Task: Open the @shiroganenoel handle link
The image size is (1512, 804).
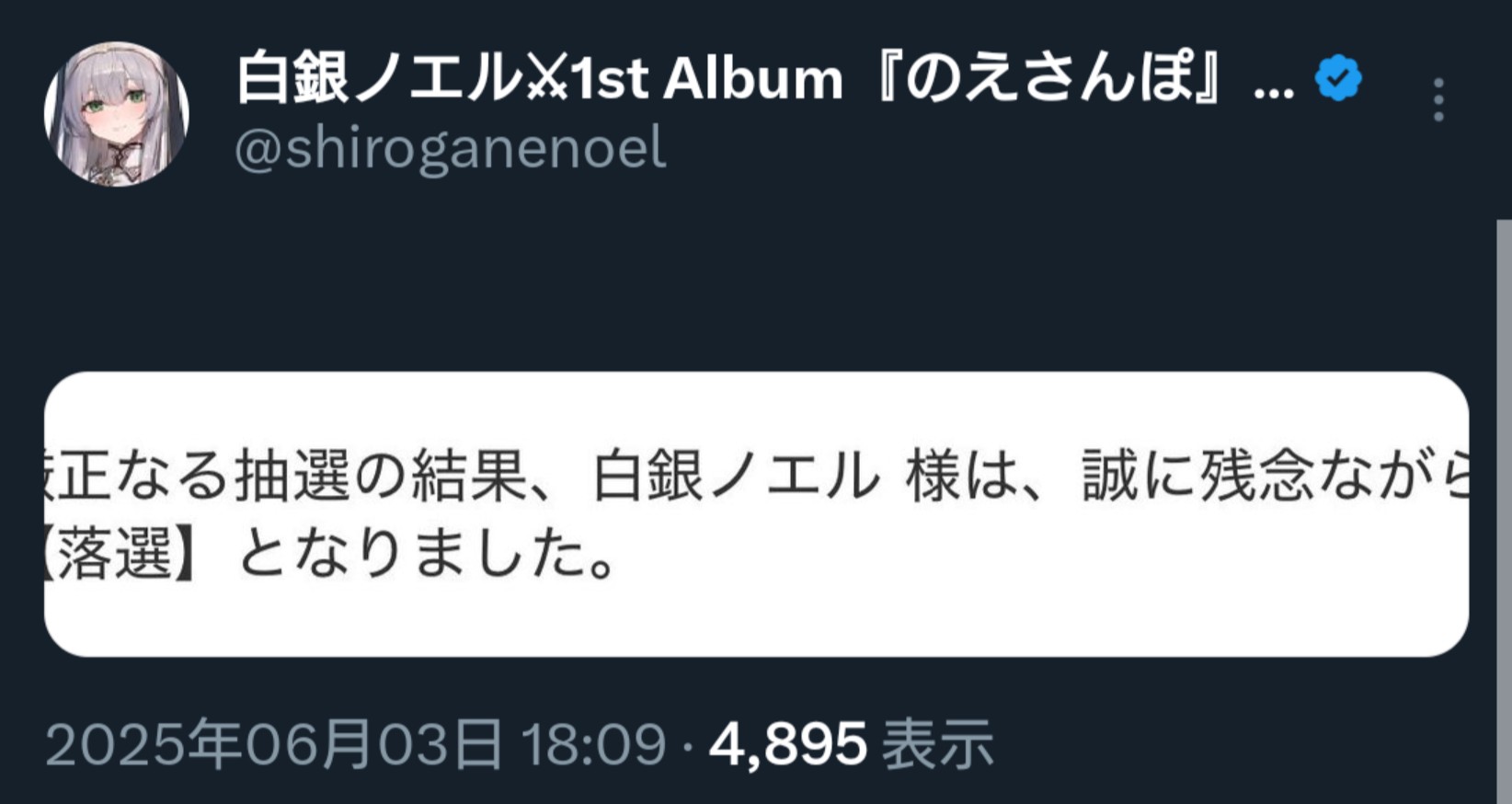Action: (x=451, y=148)
